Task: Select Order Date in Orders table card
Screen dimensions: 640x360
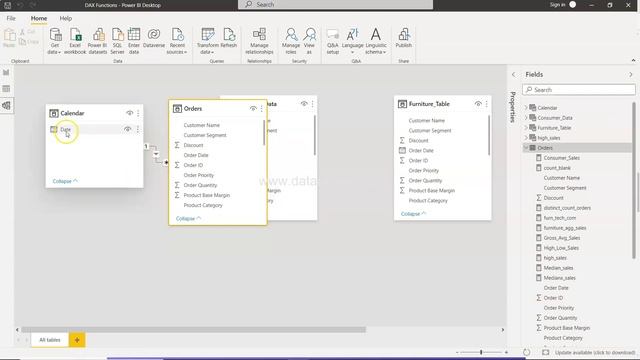Action: click(196, 155)
